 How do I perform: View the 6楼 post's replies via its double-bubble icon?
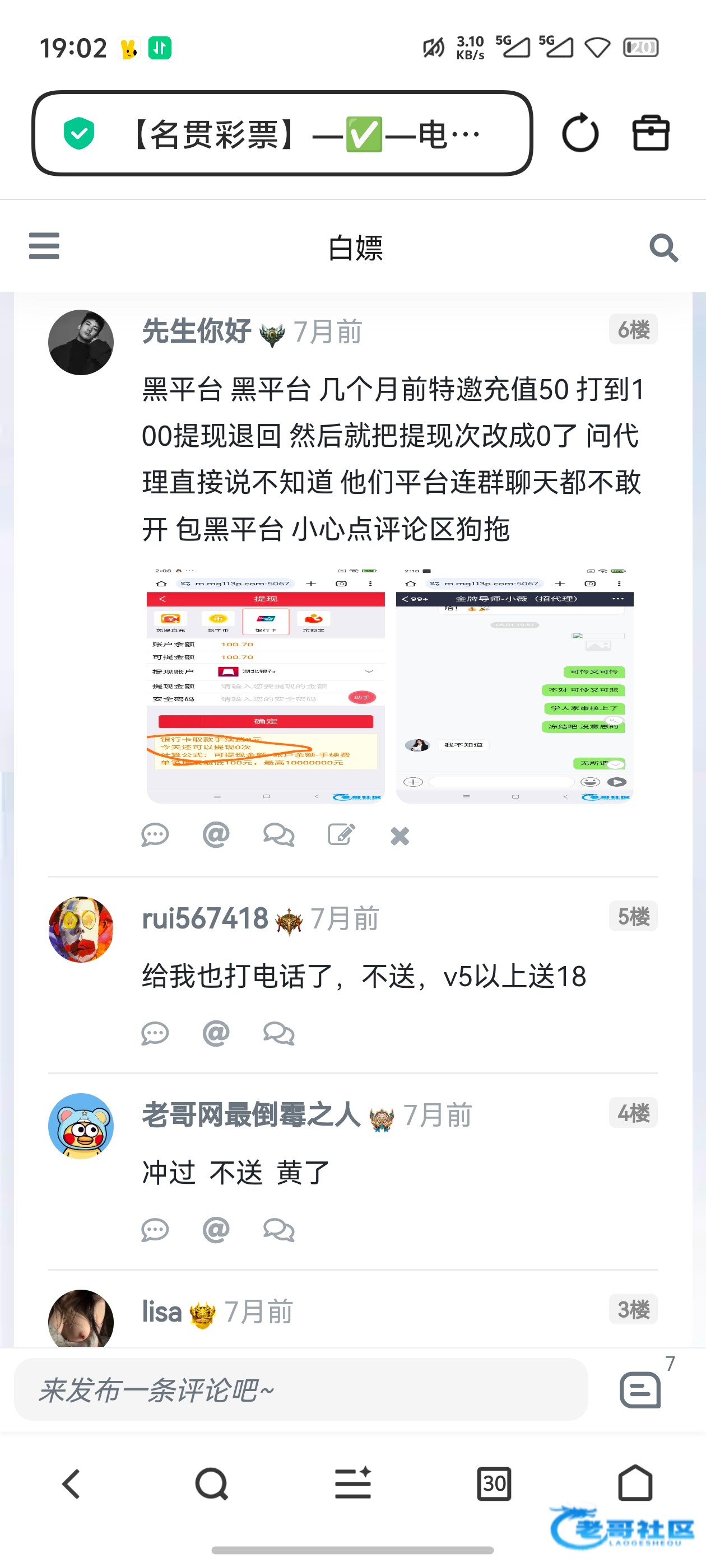[278, 834]
